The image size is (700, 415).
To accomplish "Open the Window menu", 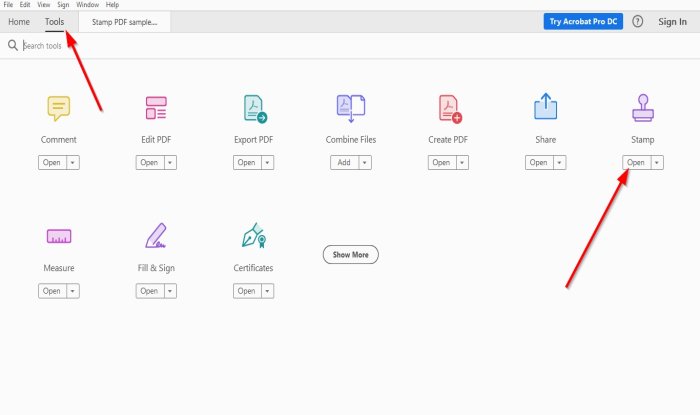I will coord(88,5).
